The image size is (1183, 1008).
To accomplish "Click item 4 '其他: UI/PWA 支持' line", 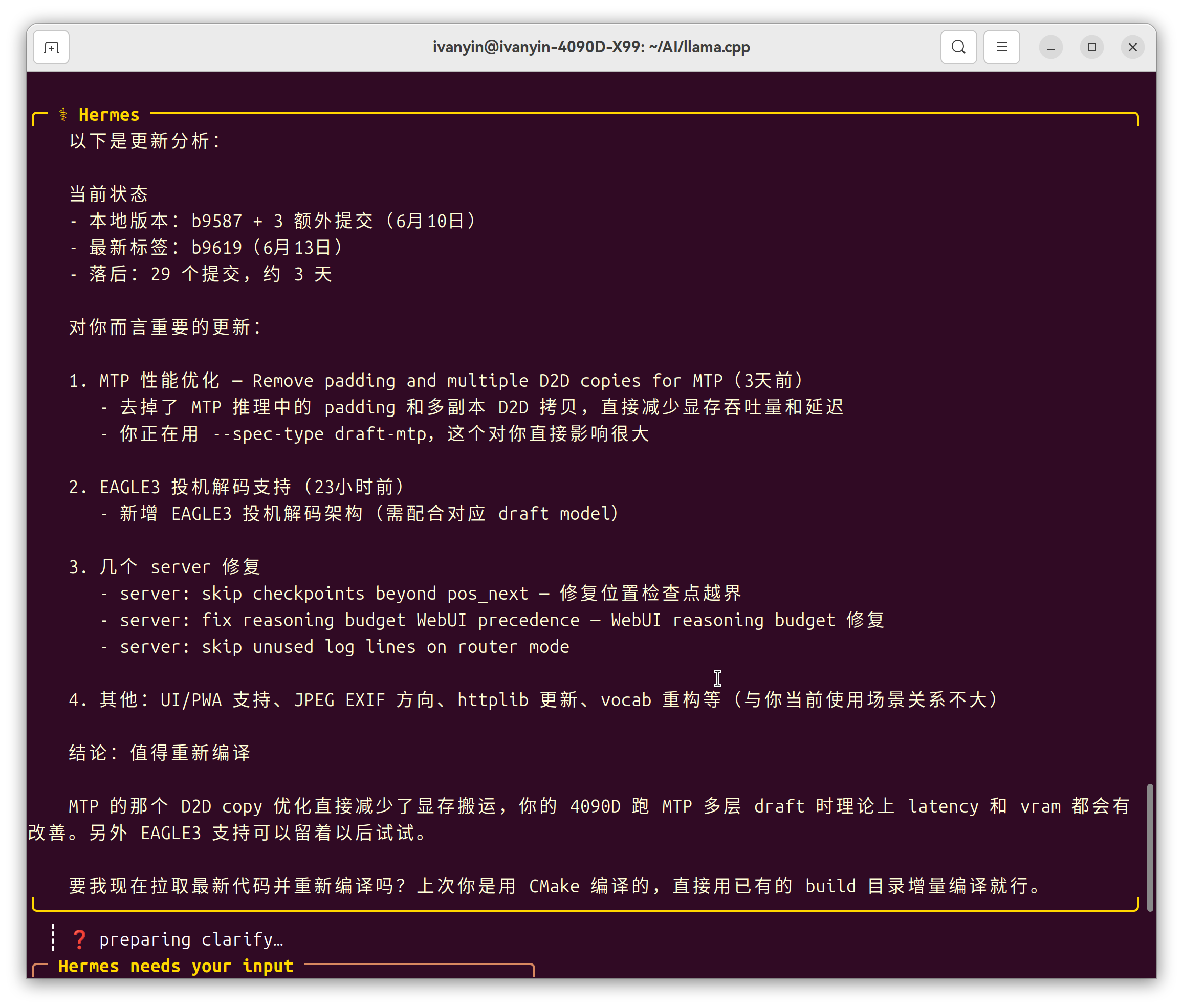I will click(534, 700).
